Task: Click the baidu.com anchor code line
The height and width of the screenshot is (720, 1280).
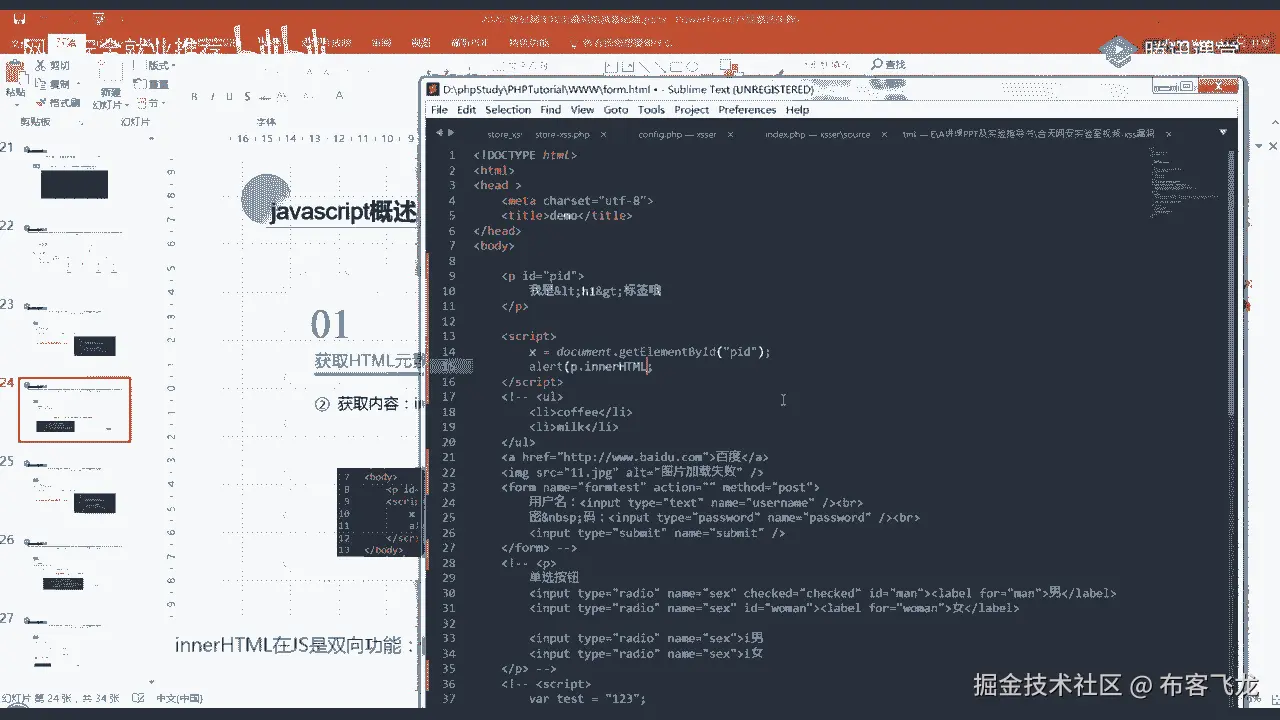Action: pyautogui.click(x=634, y=457)
